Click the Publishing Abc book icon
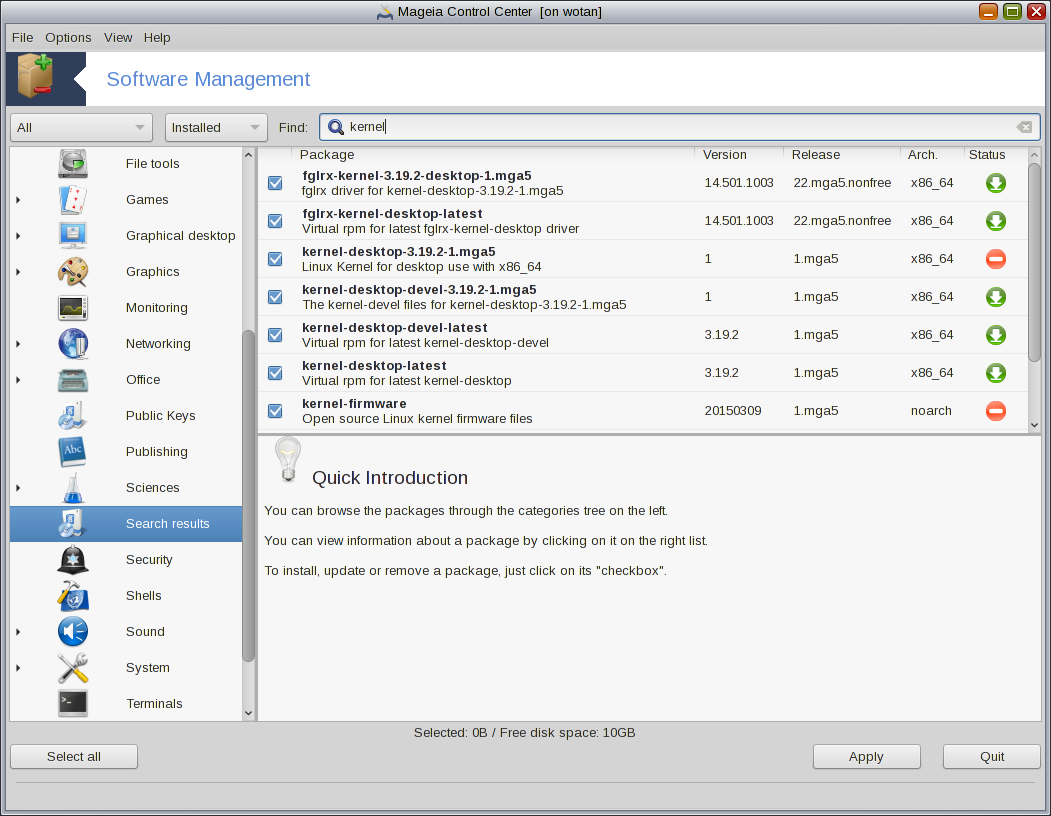The image size is (1051, 816). tap(73, 451)
